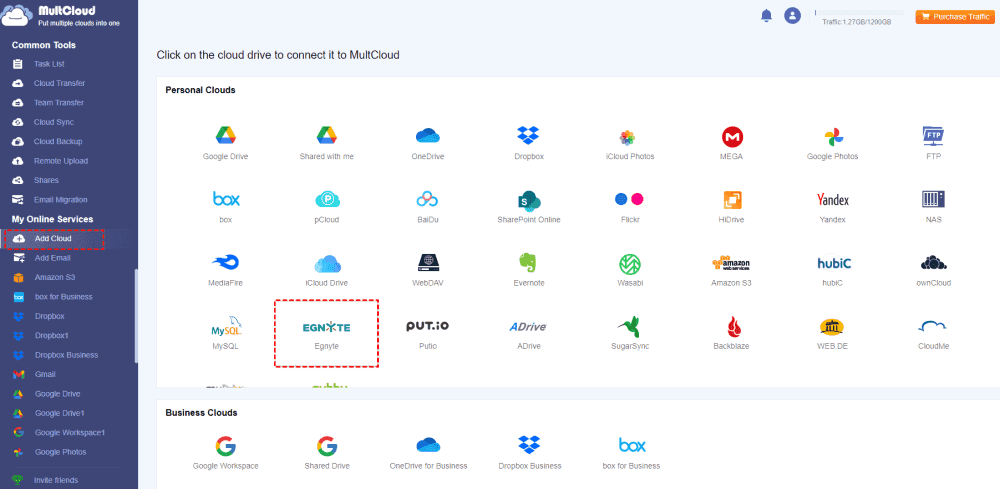Connect the Google Drive personal cloud

tap(225, 143)
